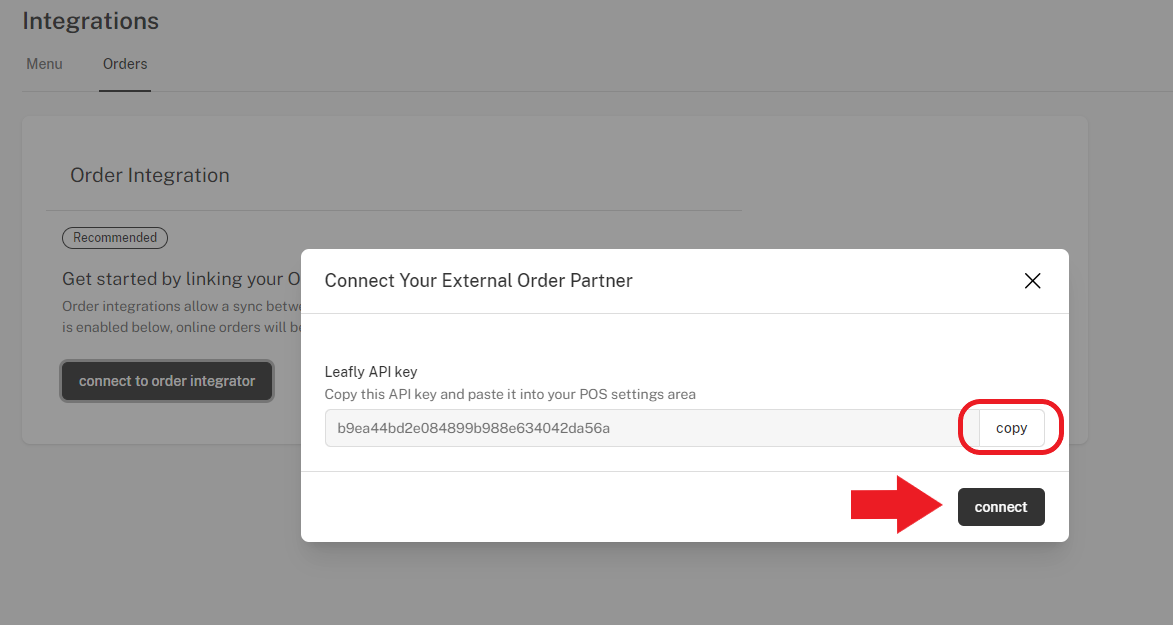
Task: Click the dialog title Connect Your External Order Partner
Action: [x=479, y=281]
